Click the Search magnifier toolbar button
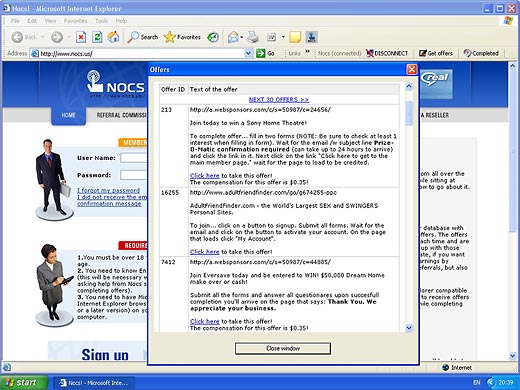 point(143,37)
